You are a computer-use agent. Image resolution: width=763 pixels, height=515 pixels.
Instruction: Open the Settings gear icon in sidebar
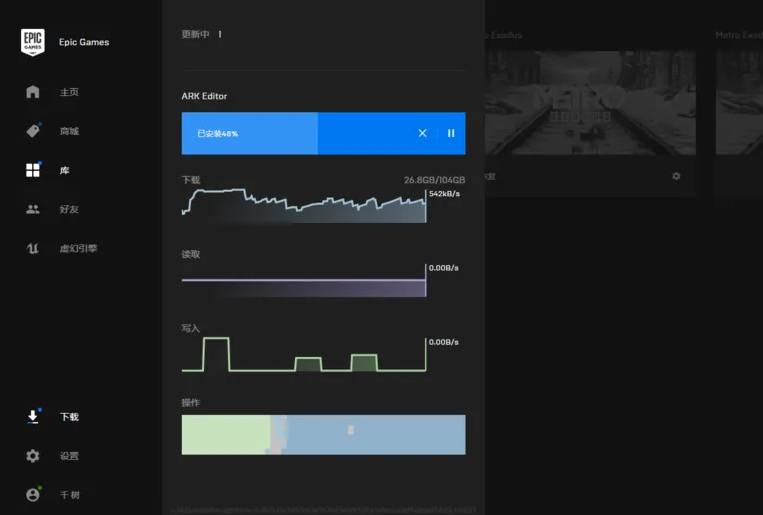(x=33, y=456)
